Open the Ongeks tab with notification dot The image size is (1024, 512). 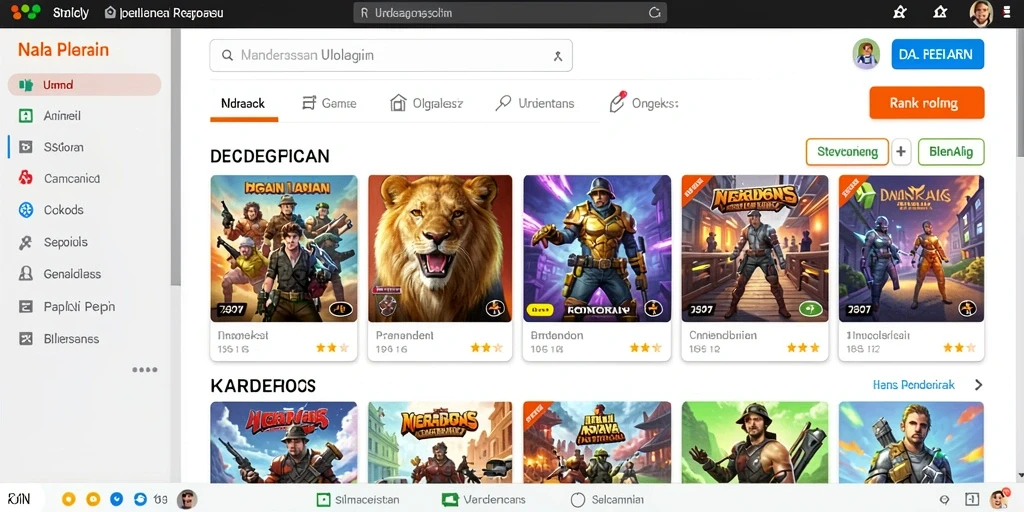pyautogui.click(x=643, y=103)
